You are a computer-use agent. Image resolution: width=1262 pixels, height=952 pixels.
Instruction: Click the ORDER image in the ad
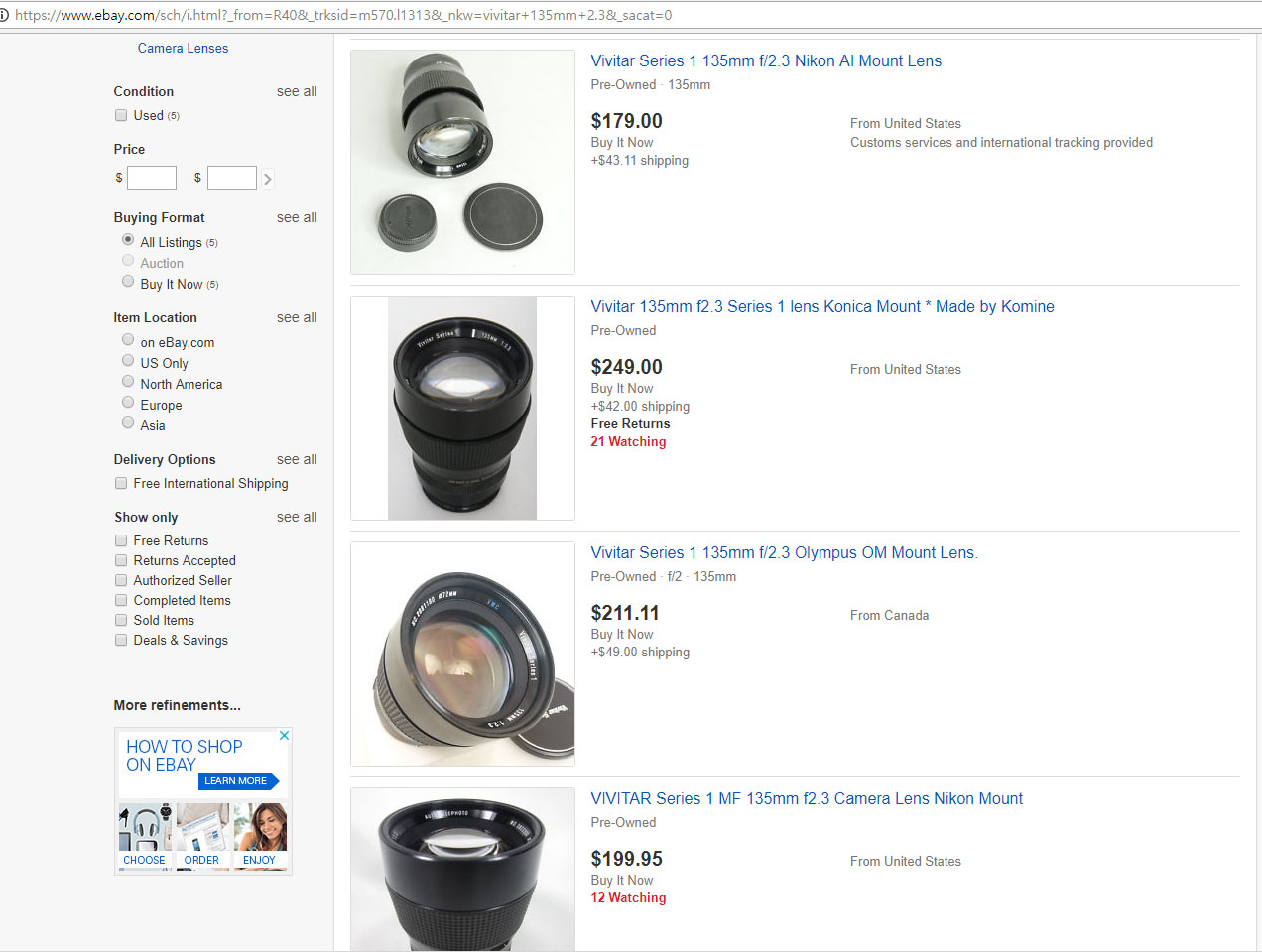pos(201,837)
